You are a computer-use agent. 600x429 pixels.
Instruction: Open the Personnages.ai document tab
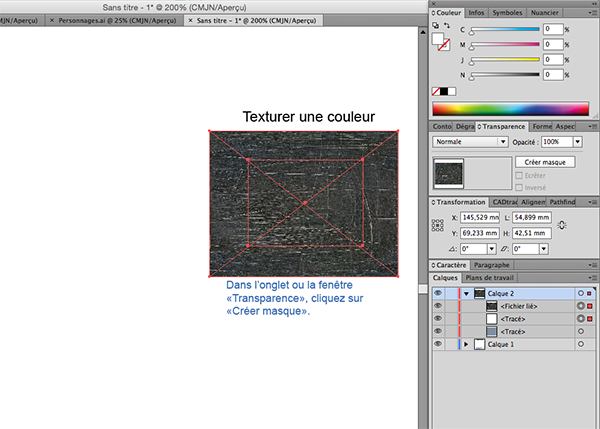pos(127,19)
